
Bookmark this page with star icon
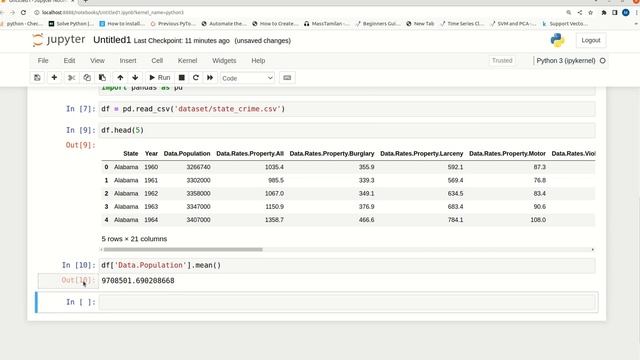coord(590,13)
